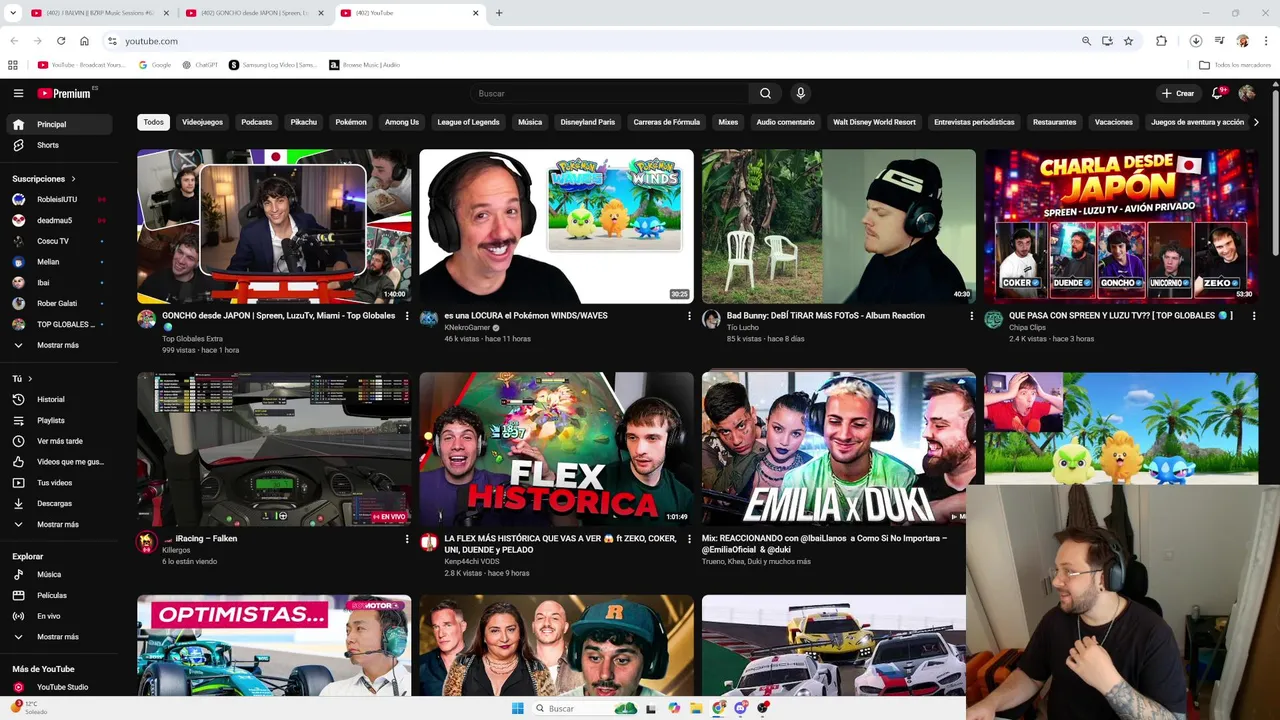Image resolution: width=1280 pixels, height=720 pixels.
Task: Select the Pokémon filter chip
Action: click(x=351, y=122)
